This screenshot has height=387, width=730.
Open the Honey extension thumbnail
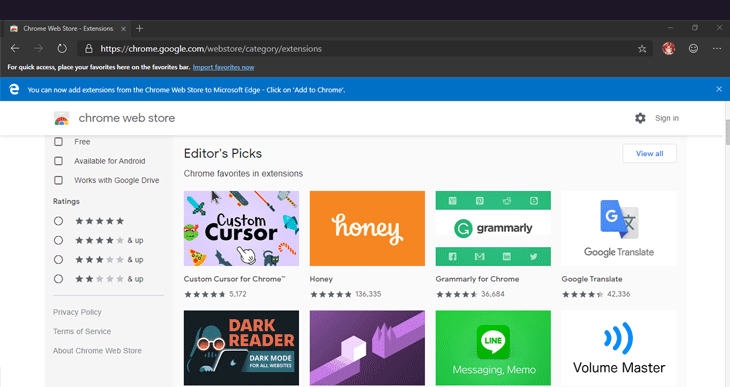point(367,228)
